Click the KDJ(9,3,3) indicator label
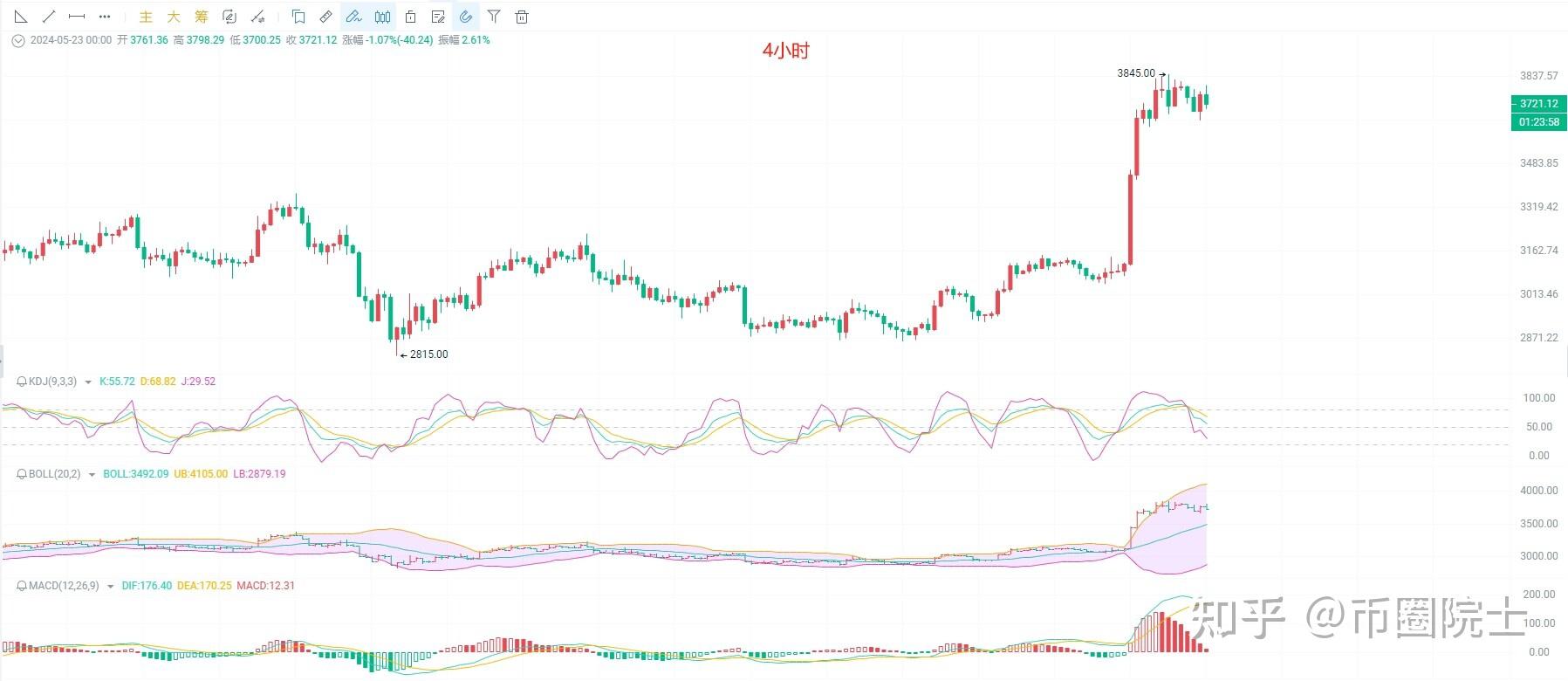 point(52,382)
